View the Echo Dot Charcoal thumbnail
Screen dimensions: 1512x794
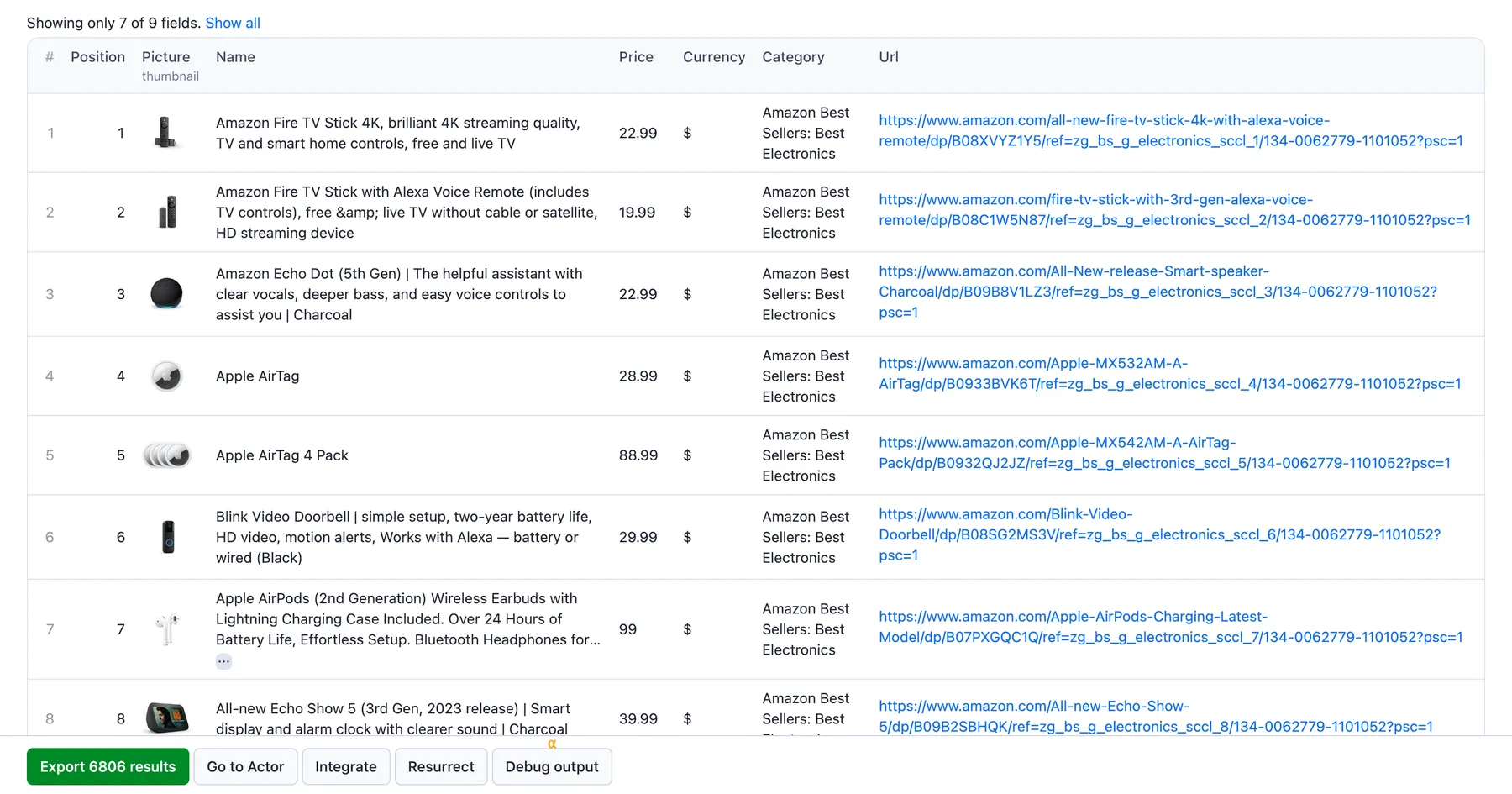(x=166, y=294)
